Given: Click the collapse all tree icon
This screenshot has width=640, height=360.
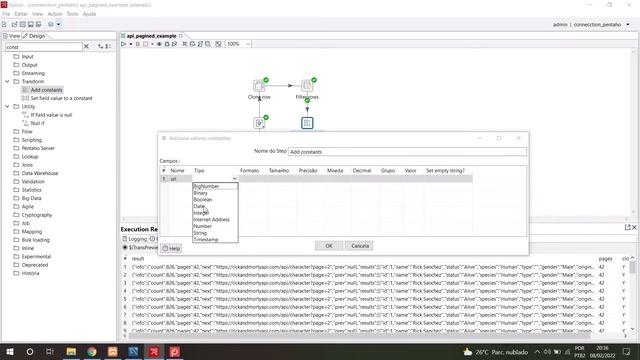Looking at the screenshot, I should point(108,47).
